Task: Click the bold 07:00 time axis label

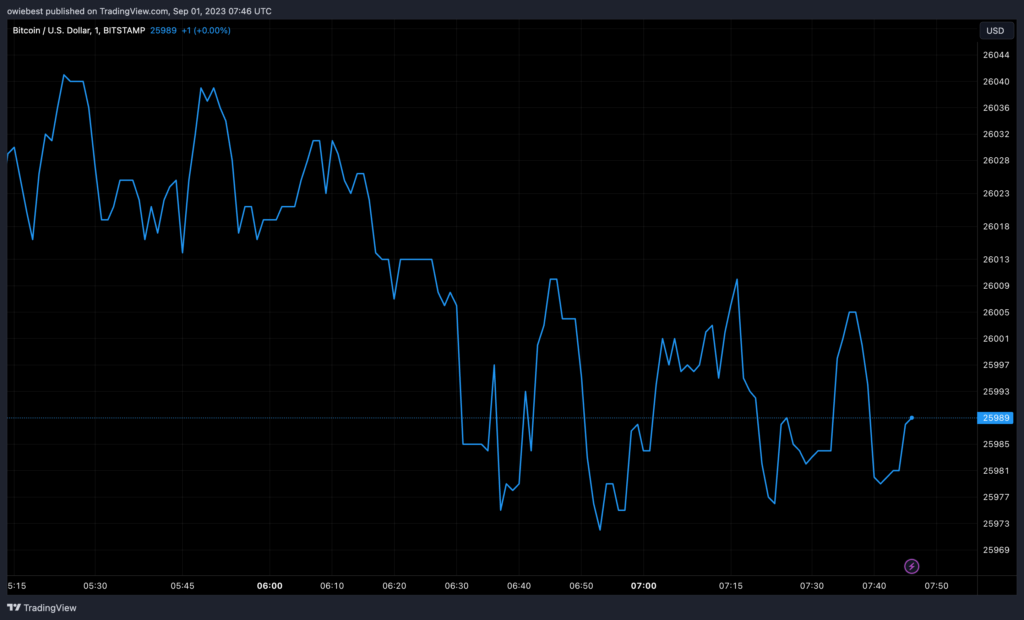Action: pos(644,586)
